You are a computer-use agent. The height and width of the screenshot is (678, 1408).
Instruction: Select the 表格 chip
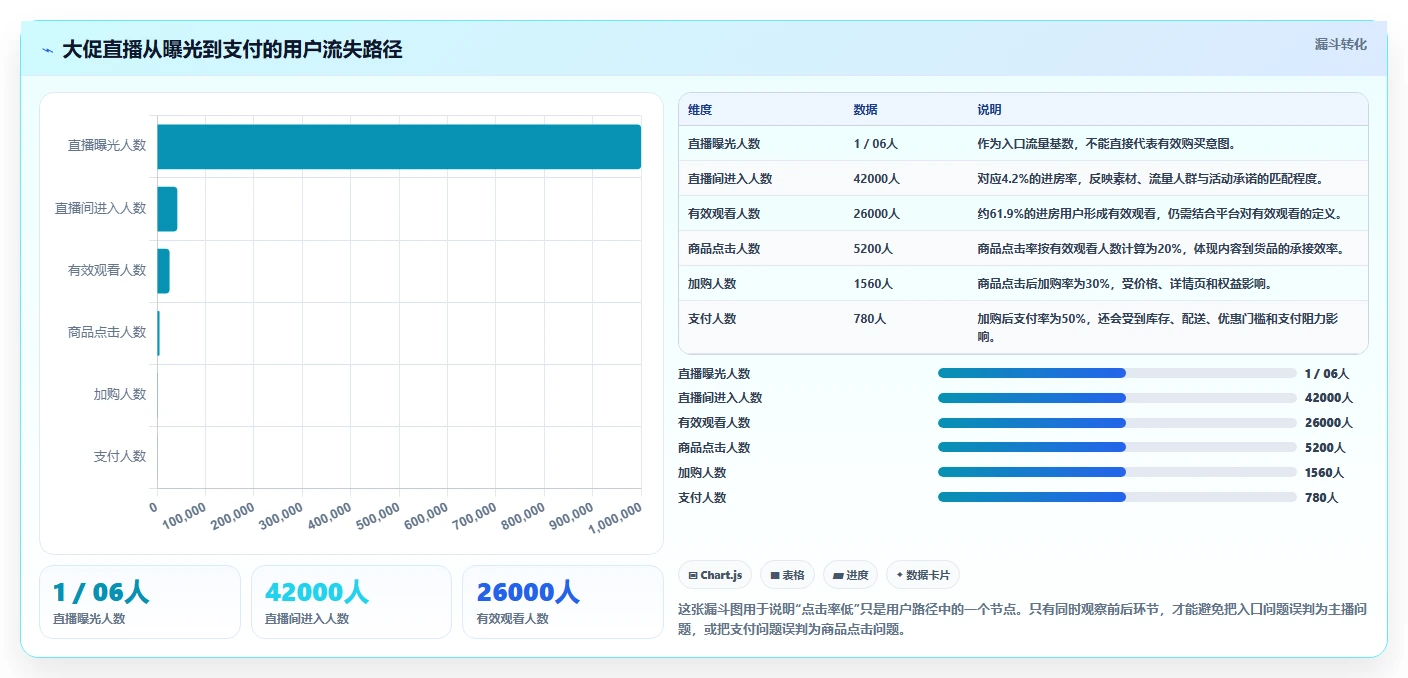pos(787,575)
